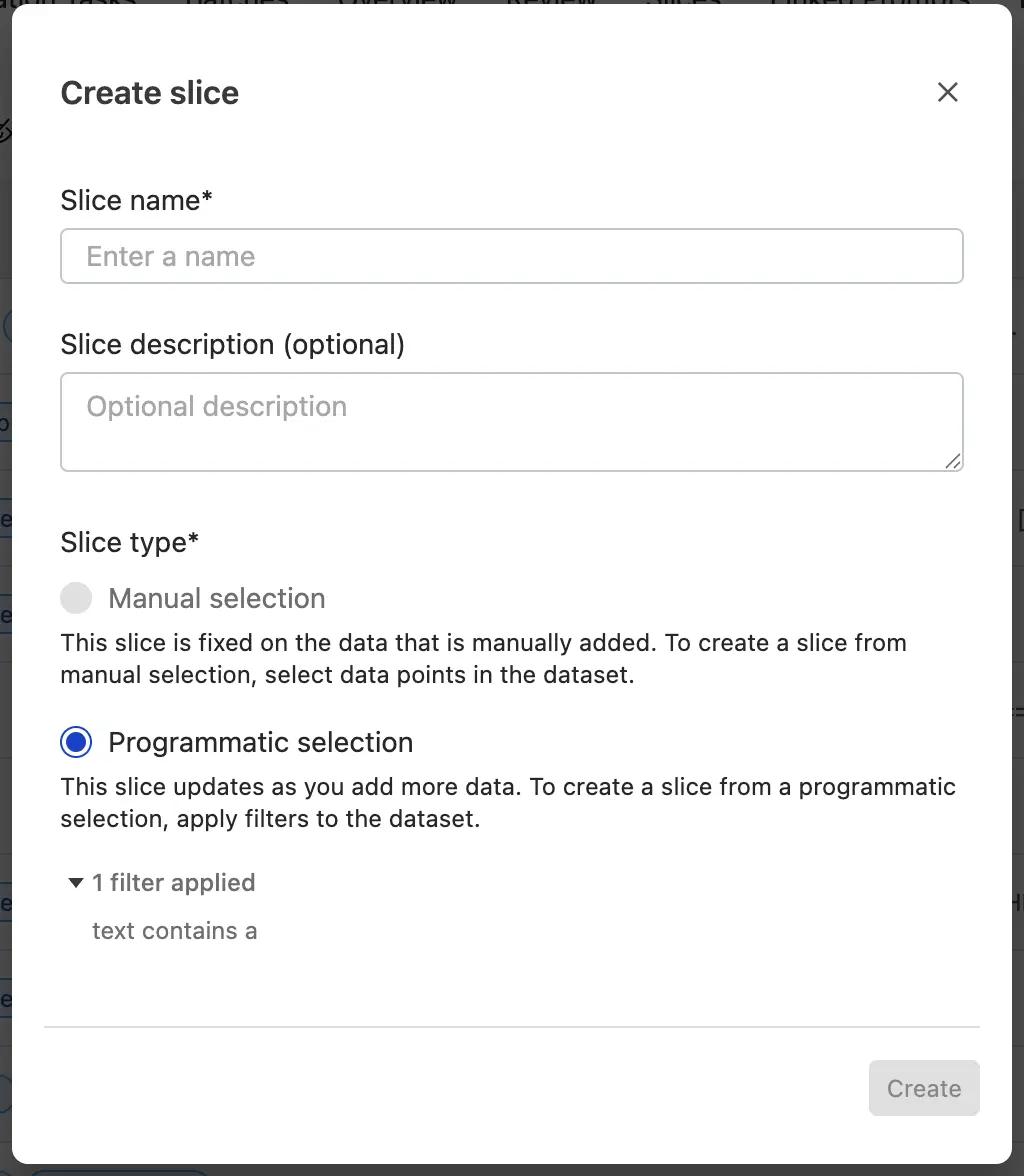Image resolution: width=1024 pixels, height=1176 pixels.
Task: Toggle the slice type to Programmatic selection
Action: coord(76,742)
